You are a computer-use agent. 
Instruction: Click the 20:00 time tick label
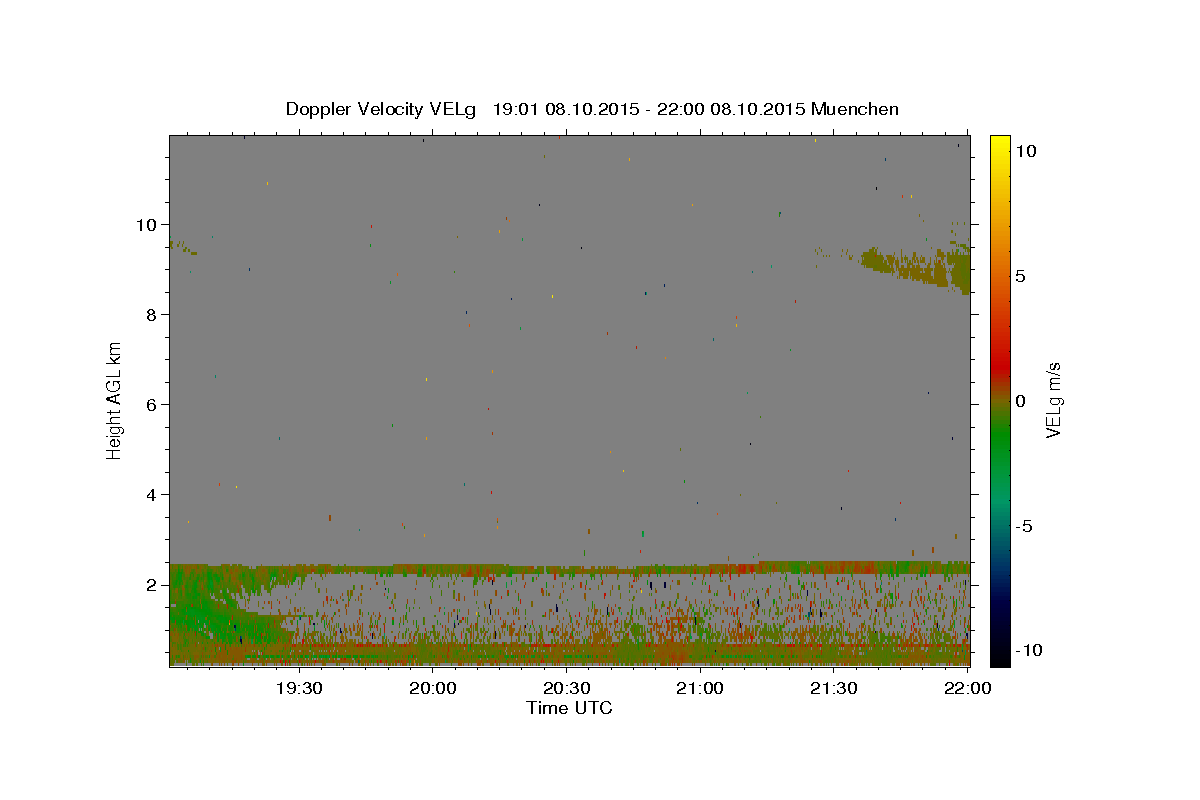(x=432, y=689)
